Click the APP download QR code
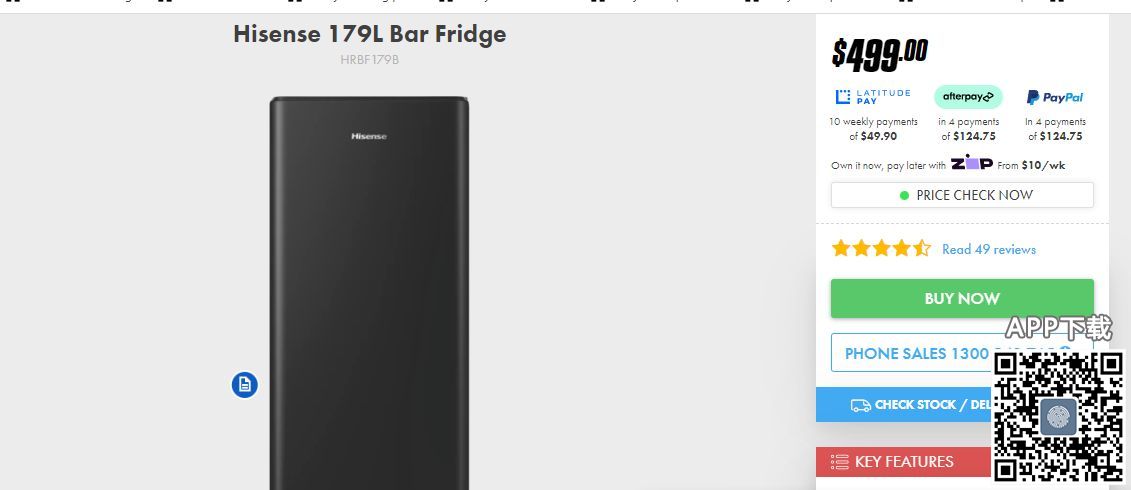 (1059, 416)
